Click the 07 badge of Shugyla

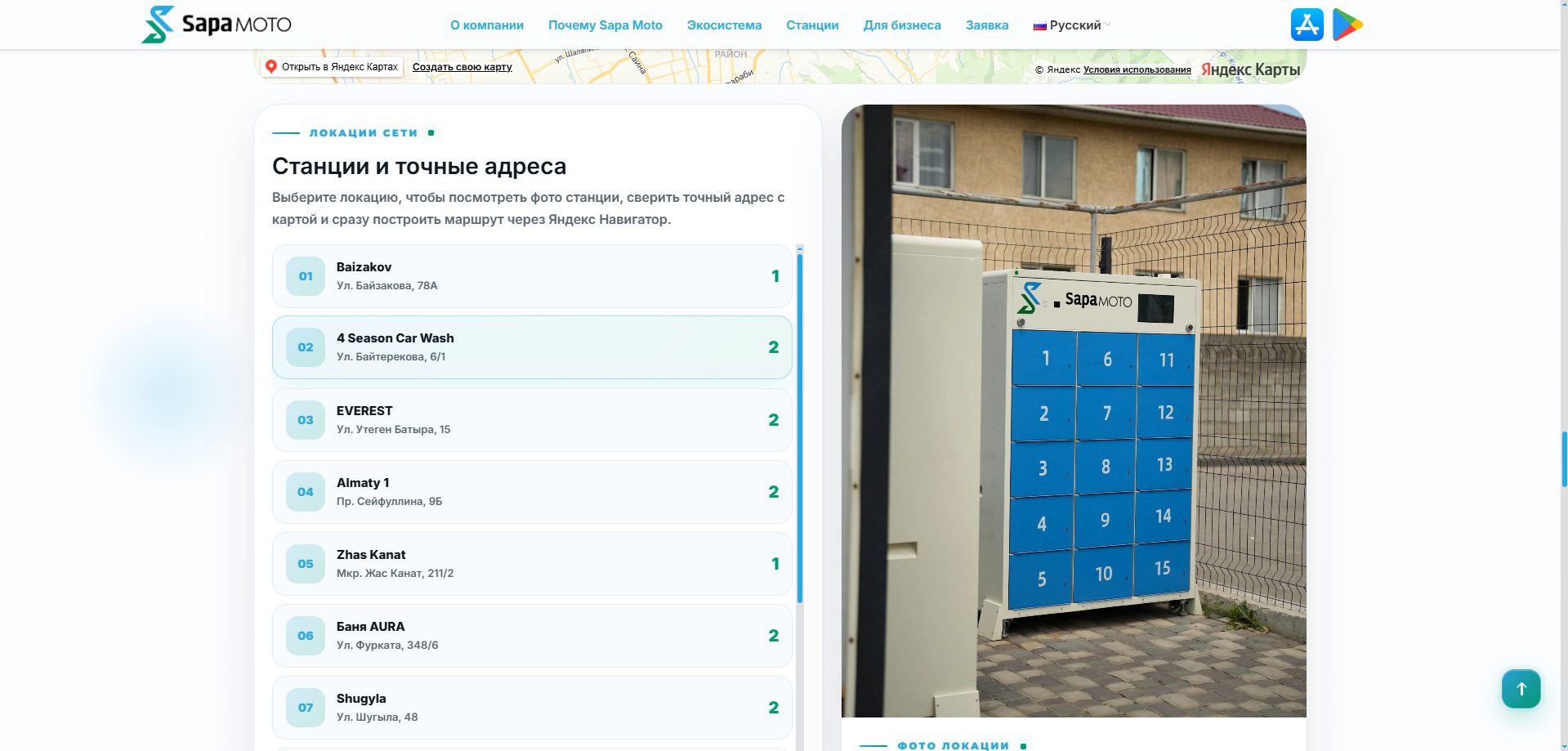[x=306, y=708]
